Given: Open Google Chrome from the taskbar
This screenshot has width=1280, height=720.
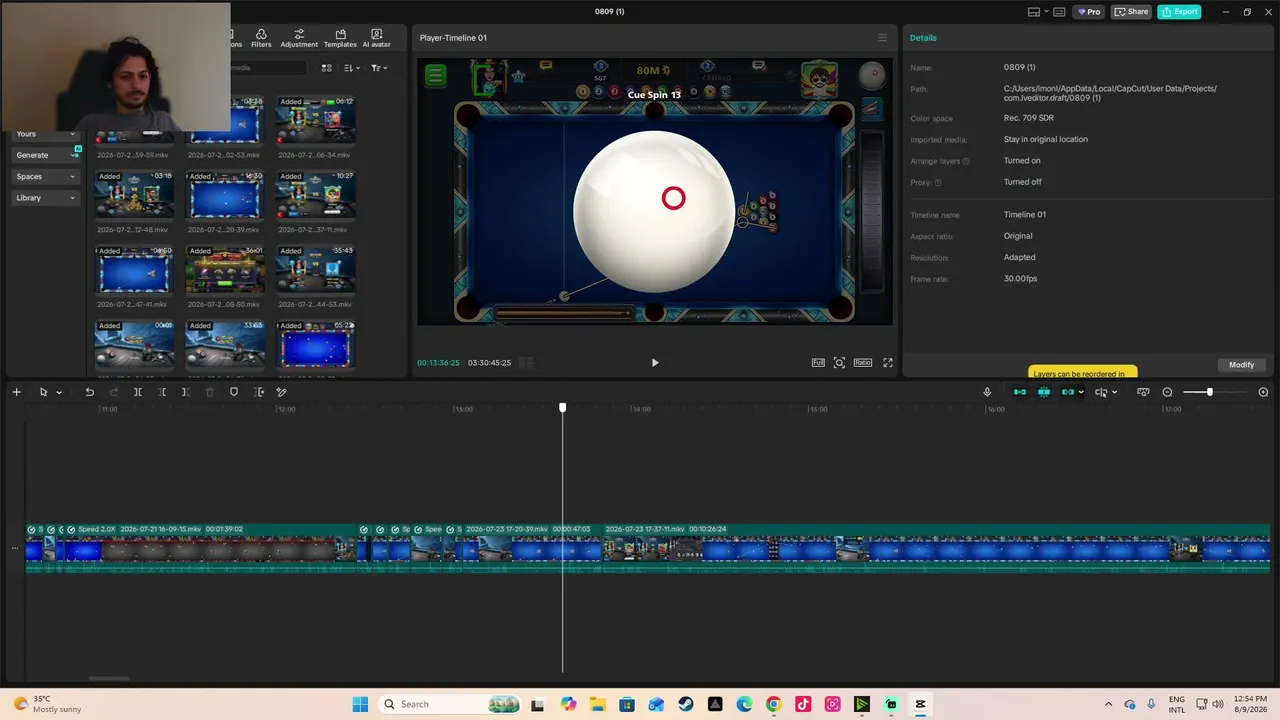Looking at the screenshot, I should [x=773, y=704].
